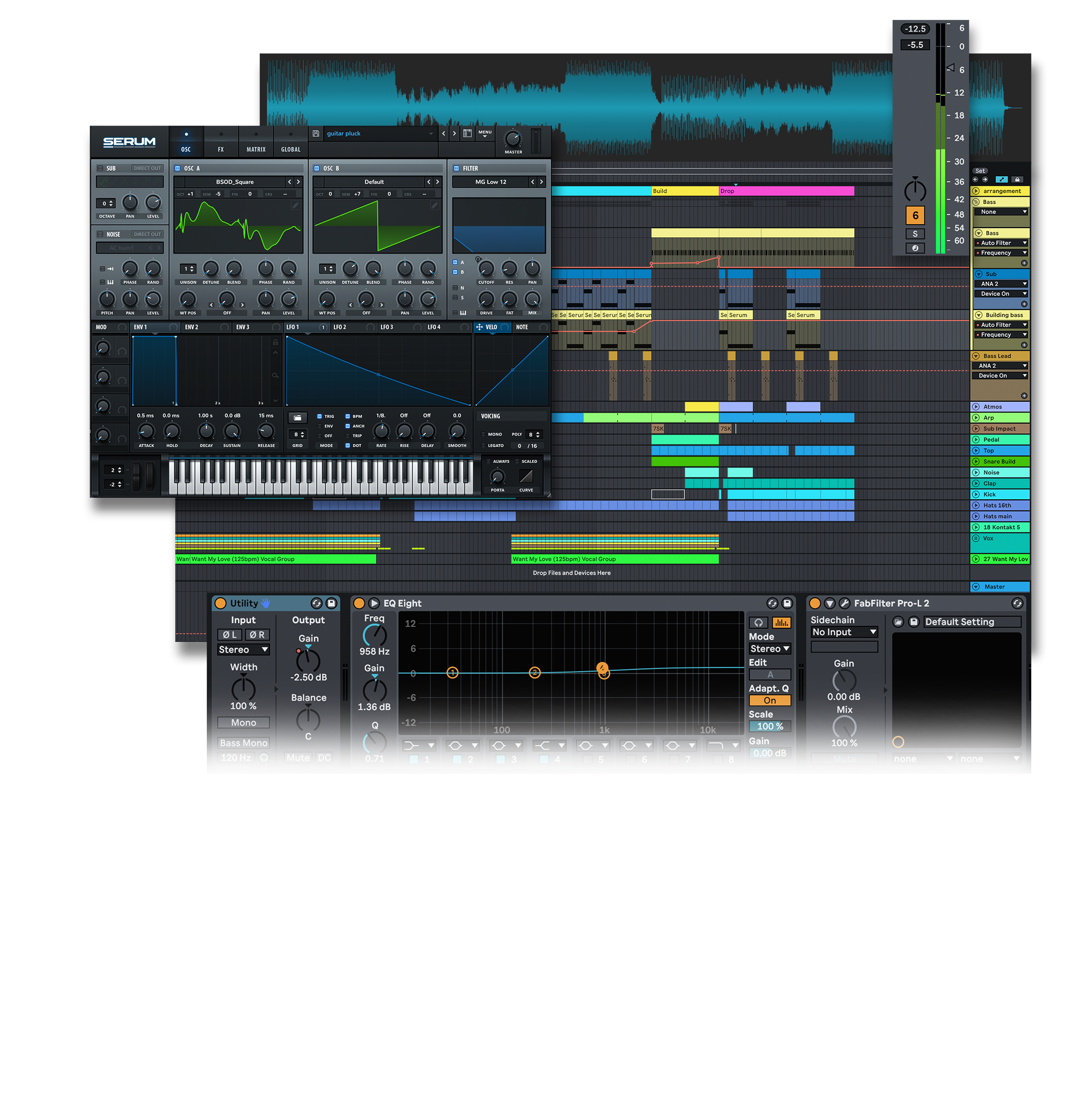This screenshot has width=1092, height=1097.
Task: Open EQ Eight Mode Stereo dropdown
Action: click(x=769, y=649)
